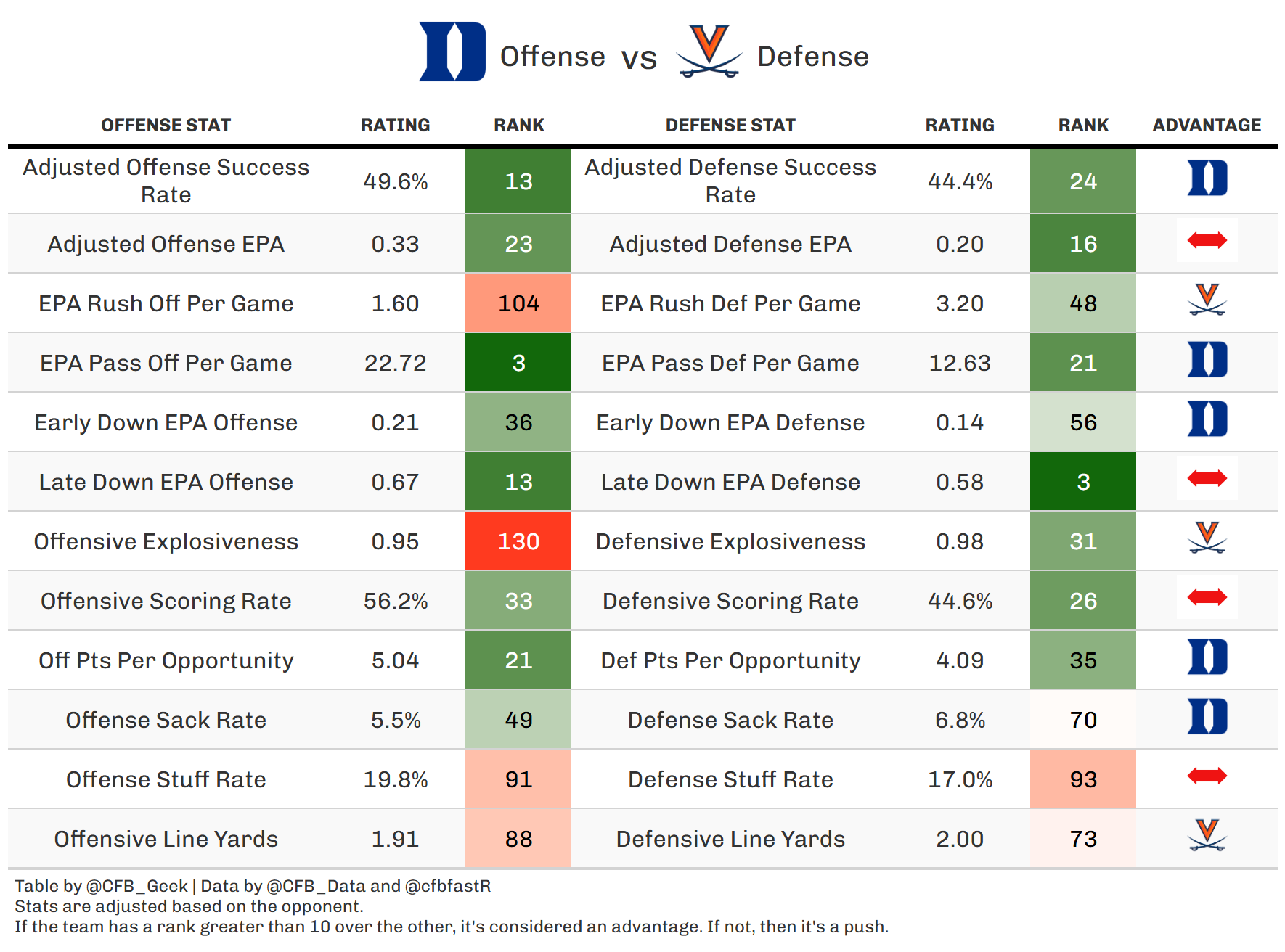The height and width of the screenshot is (952, 1285).
Task: Click dark green offense rank 3 cell
Action: point(518,363)
